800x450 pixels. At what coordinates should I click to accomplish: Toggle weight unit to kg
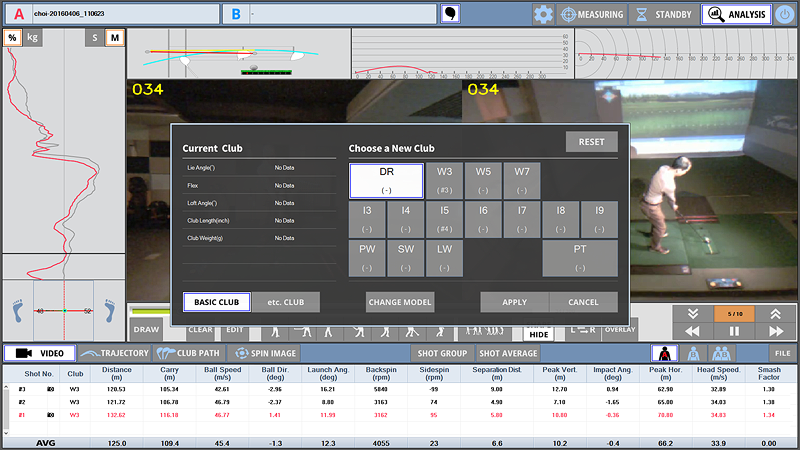34,38
